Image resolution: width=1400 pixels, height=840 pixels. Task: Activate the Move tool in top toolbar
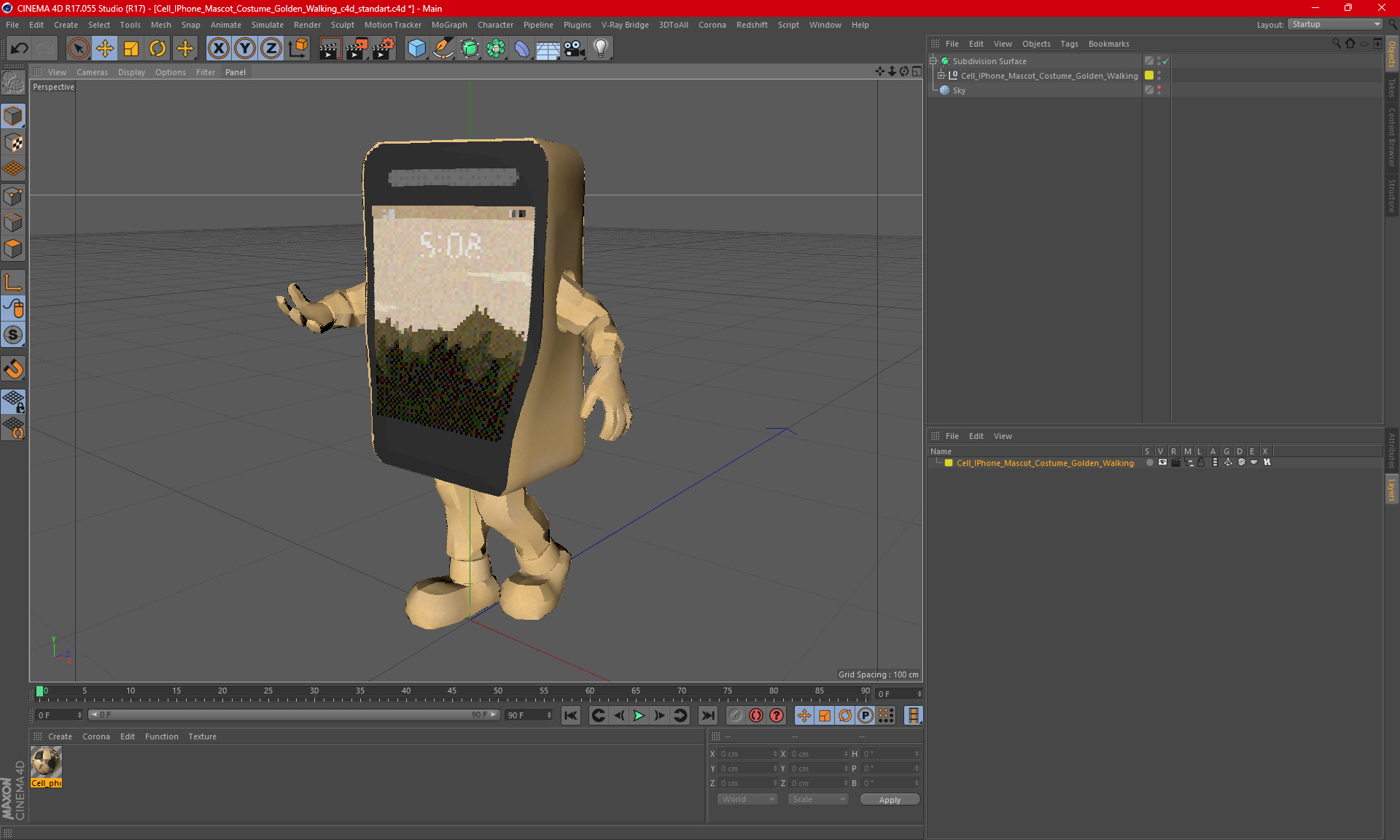coord(105,49)
